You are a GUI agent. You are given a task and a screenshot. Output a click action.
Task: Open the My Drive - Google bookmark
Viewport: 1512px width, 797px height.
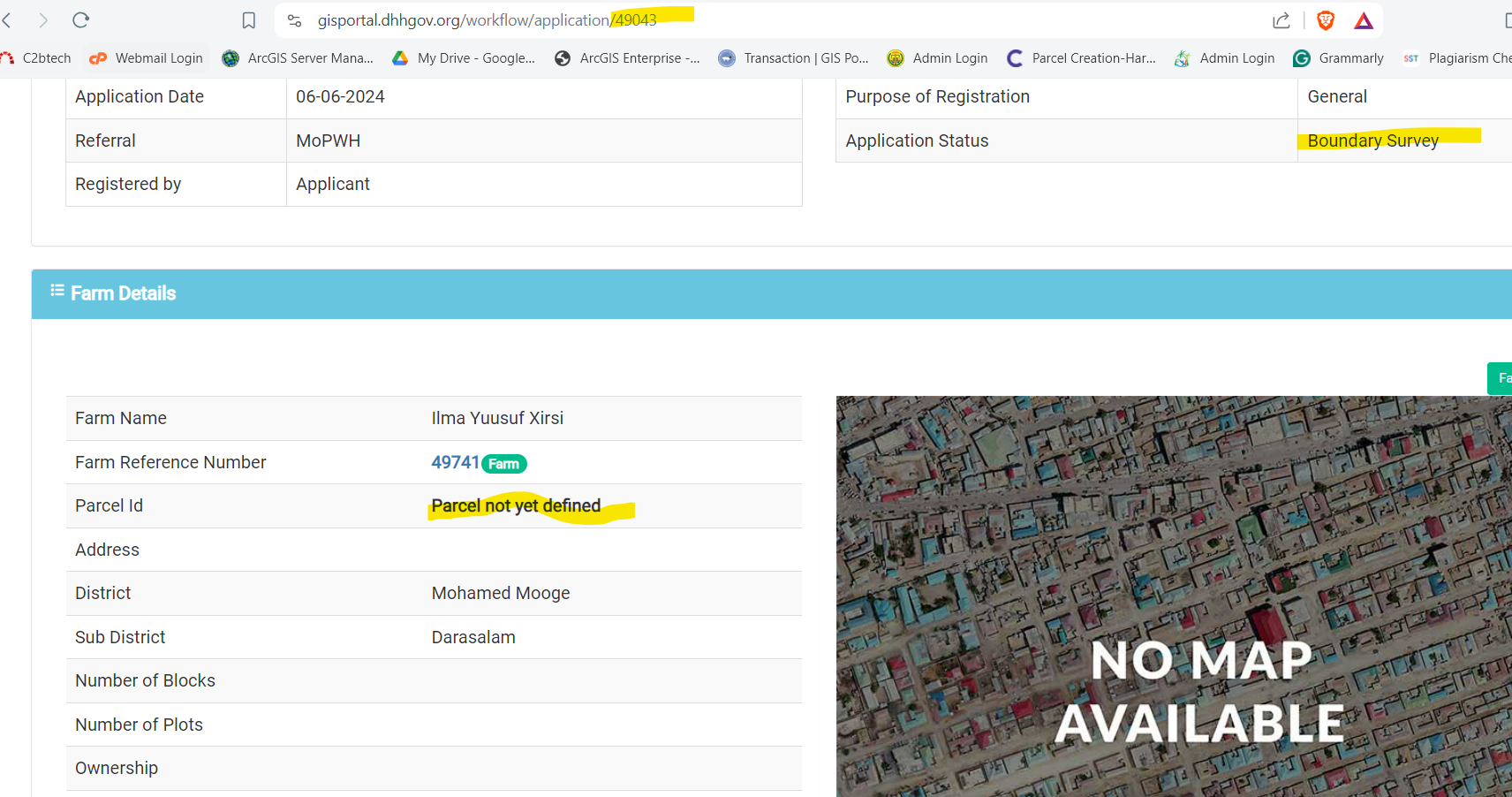[464, 58]
